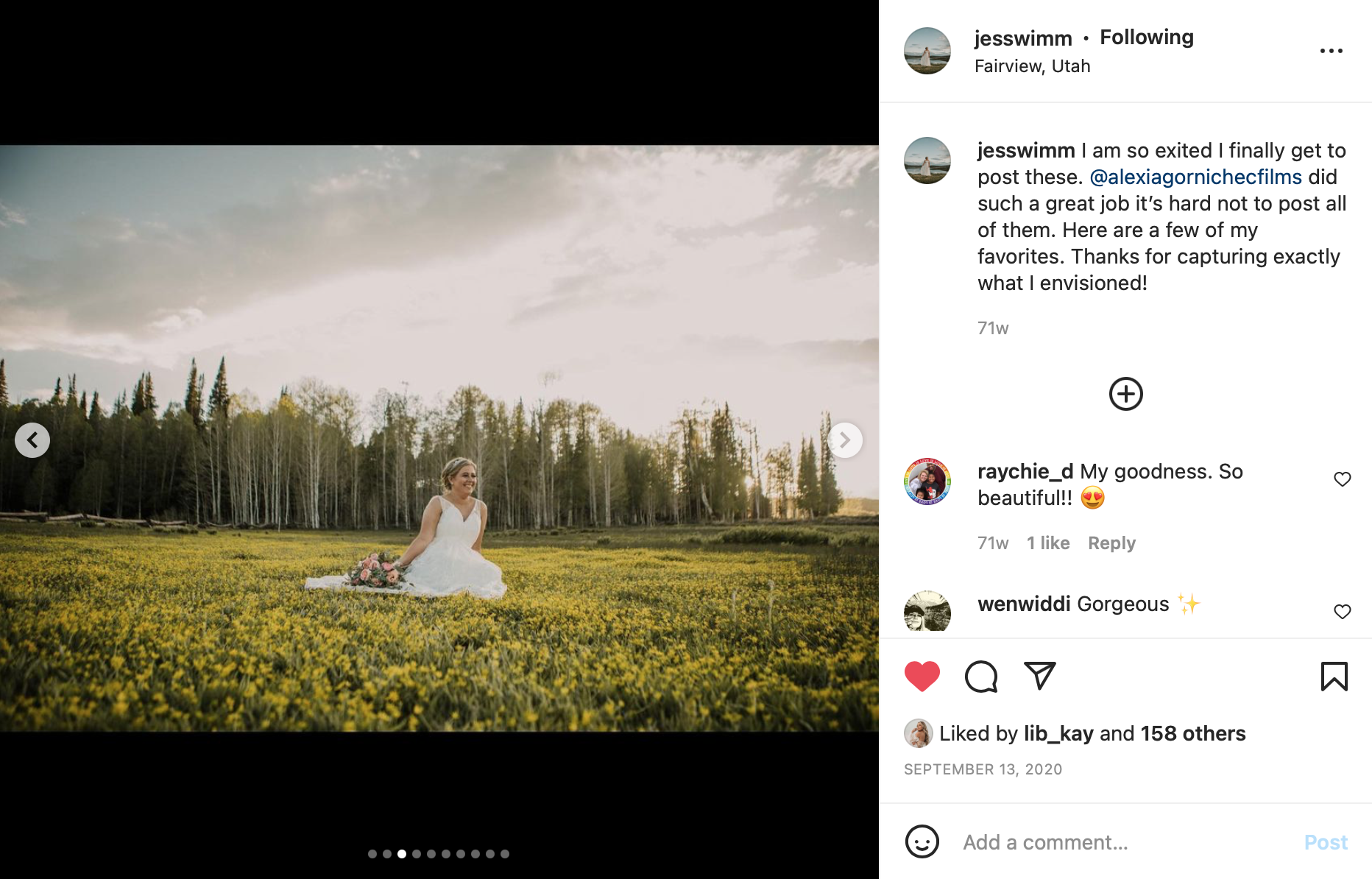Unlike the post with red heart icon

[922, 676]
